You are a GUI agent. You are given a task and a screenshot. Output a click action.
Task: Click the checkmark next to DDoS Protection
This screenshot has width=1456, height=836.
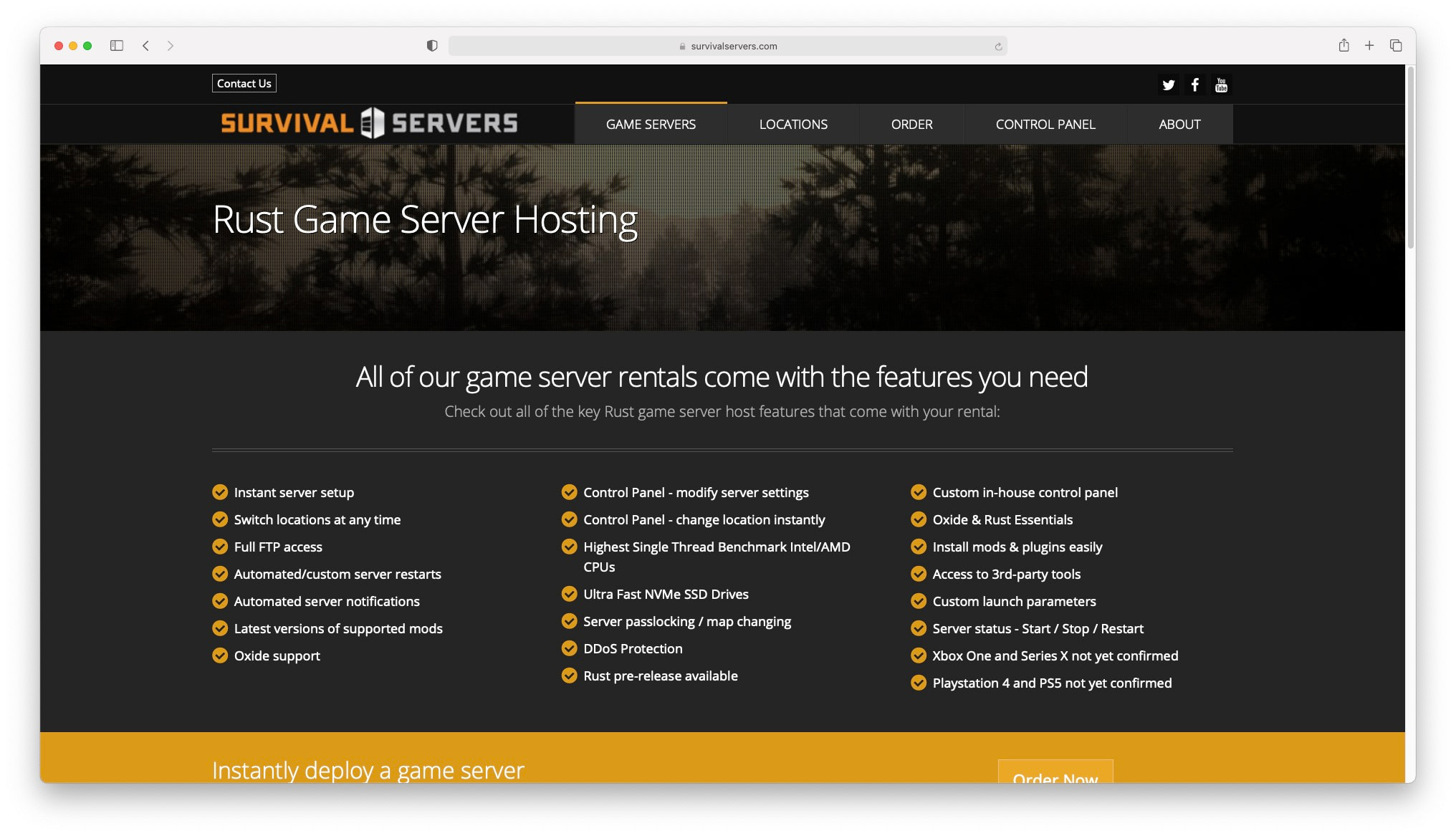coord(569,648)
